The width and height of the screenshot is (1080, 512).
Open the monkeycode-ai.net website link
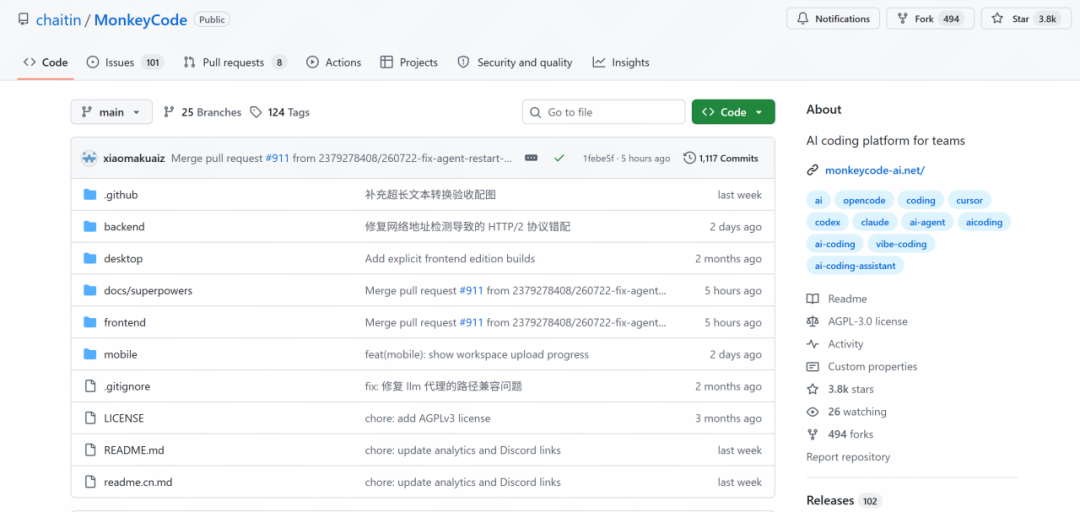coord(874,170)
